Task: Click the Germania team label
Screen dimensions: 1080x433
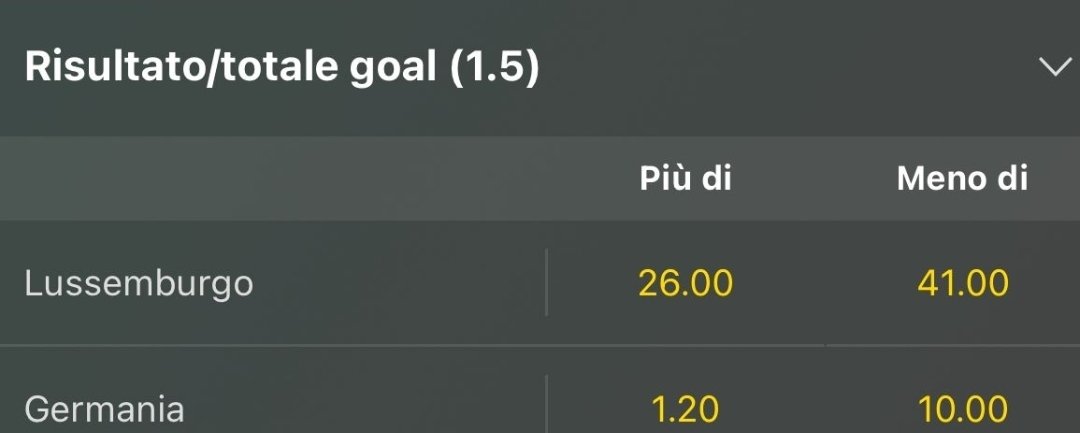Action: pyautogui.click(x=104, y=409)
